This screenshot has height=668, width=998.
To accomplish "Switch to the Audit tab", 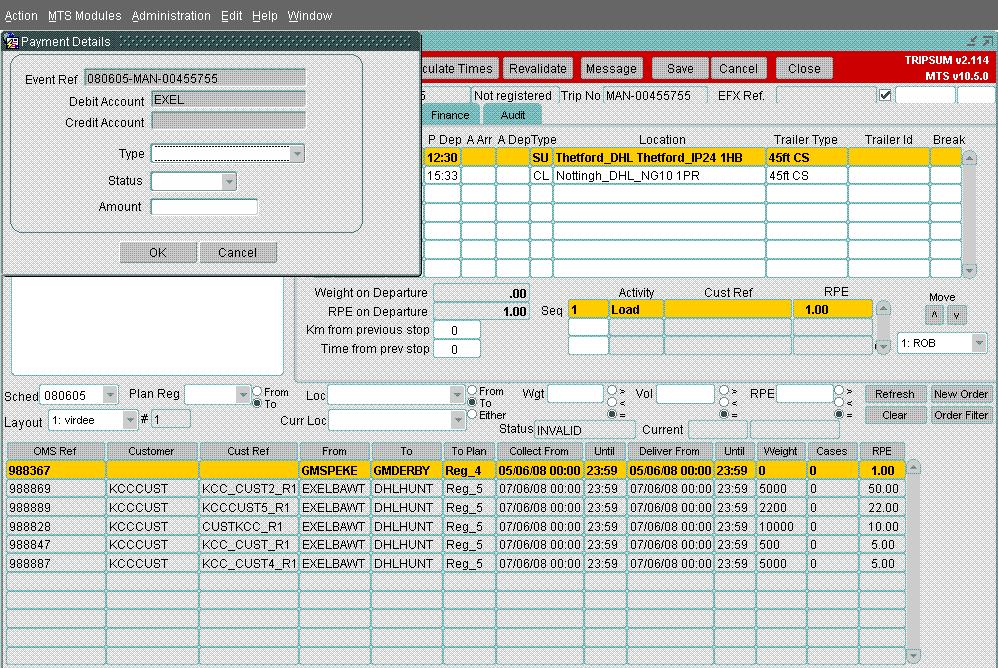I will 512,115.
